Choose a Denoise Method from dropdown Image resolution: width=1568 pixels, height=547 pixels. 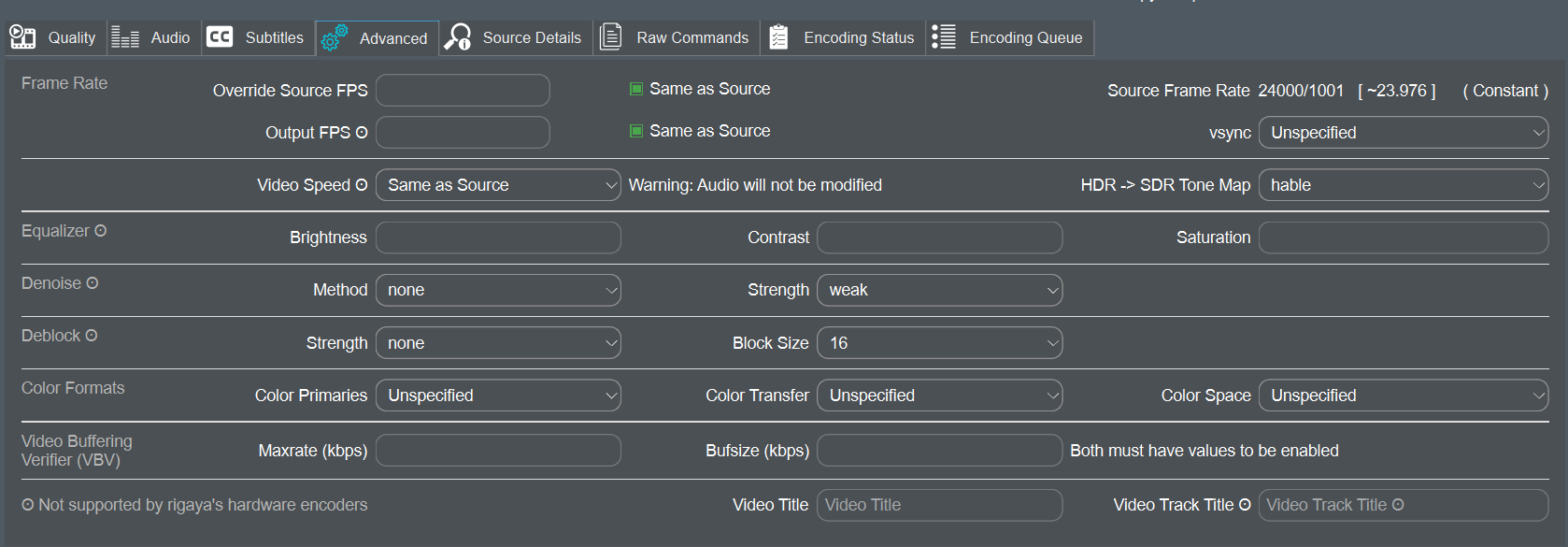498,290
